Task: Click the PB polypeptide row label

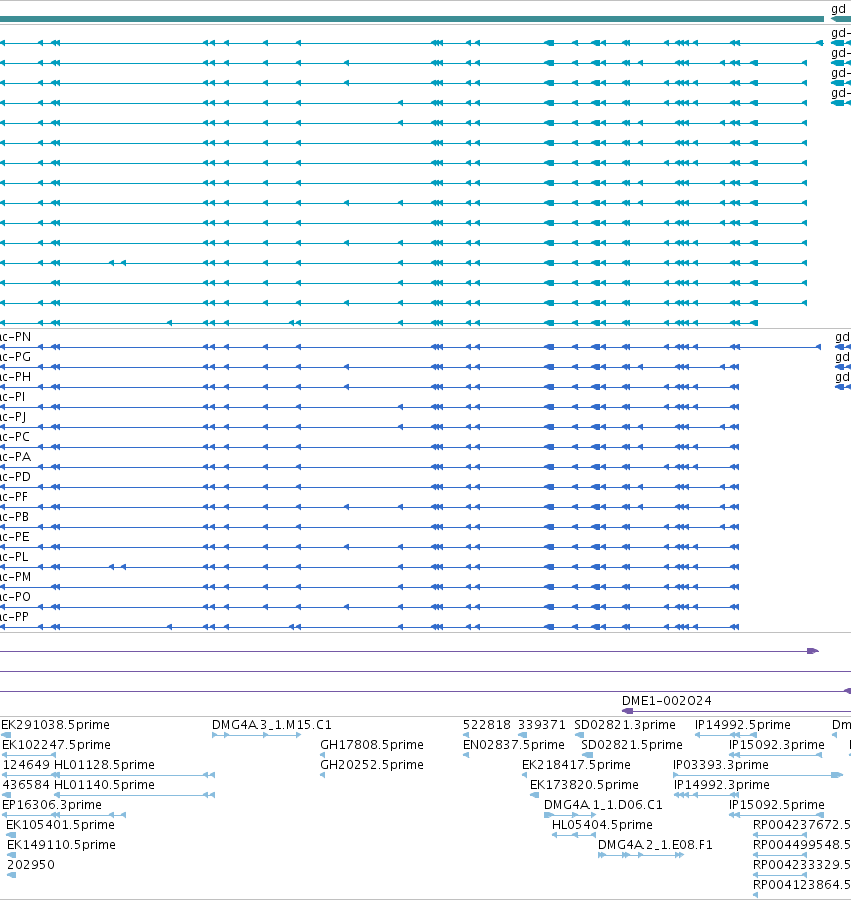Action: (15, 518)
